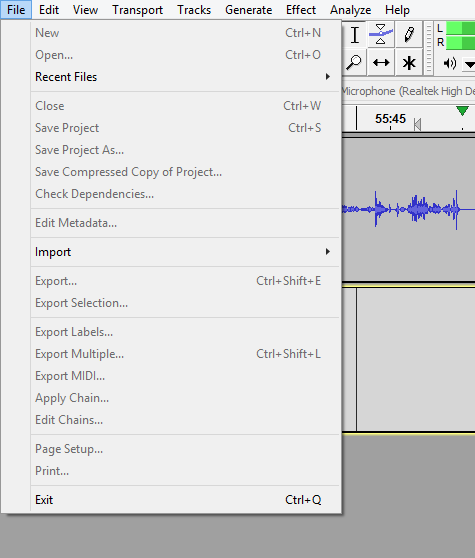Select the Selection (I-beam) tool
Screen dimensions: 475x558
(x=354, y=35)
